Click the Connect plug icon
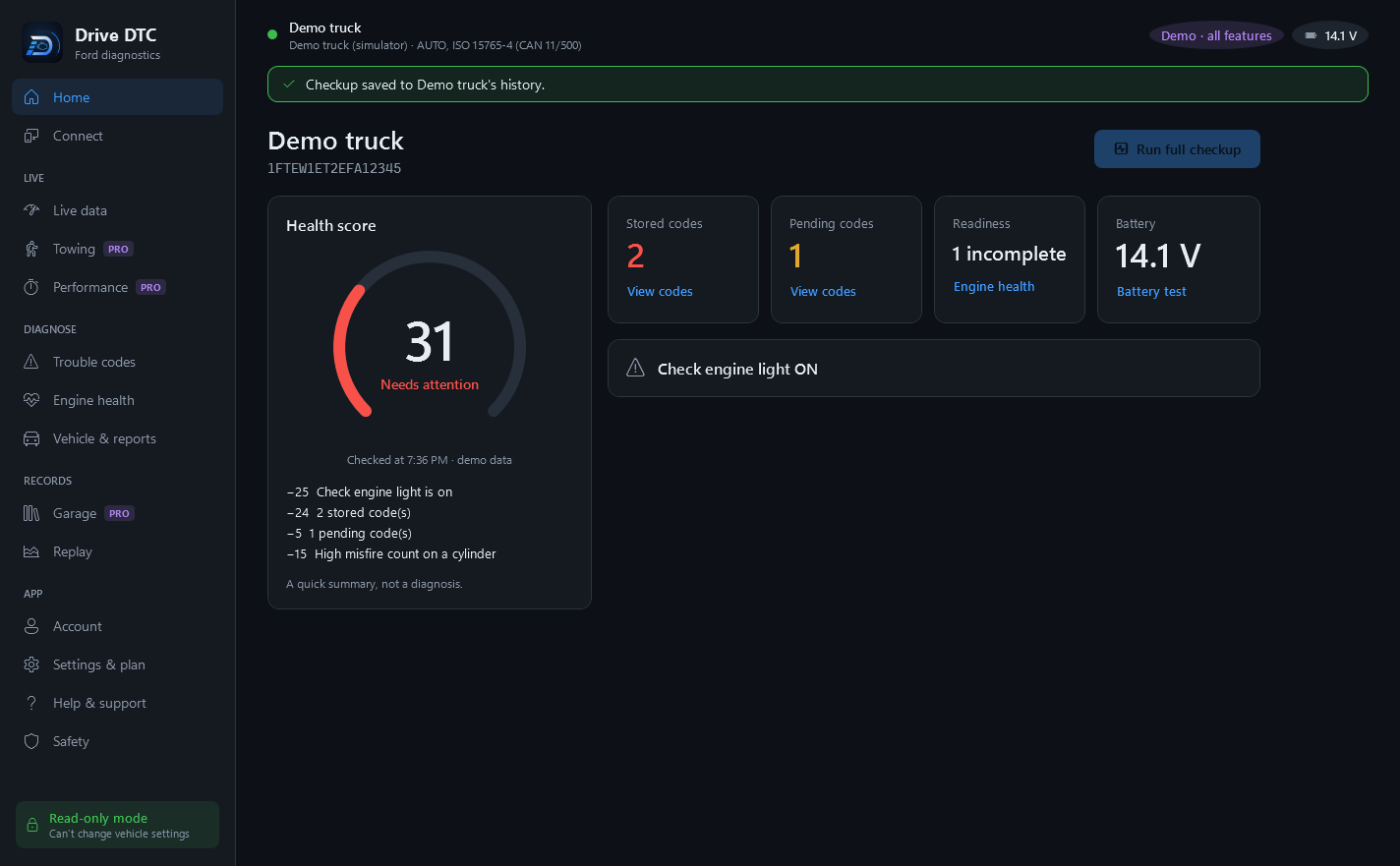 31,136
